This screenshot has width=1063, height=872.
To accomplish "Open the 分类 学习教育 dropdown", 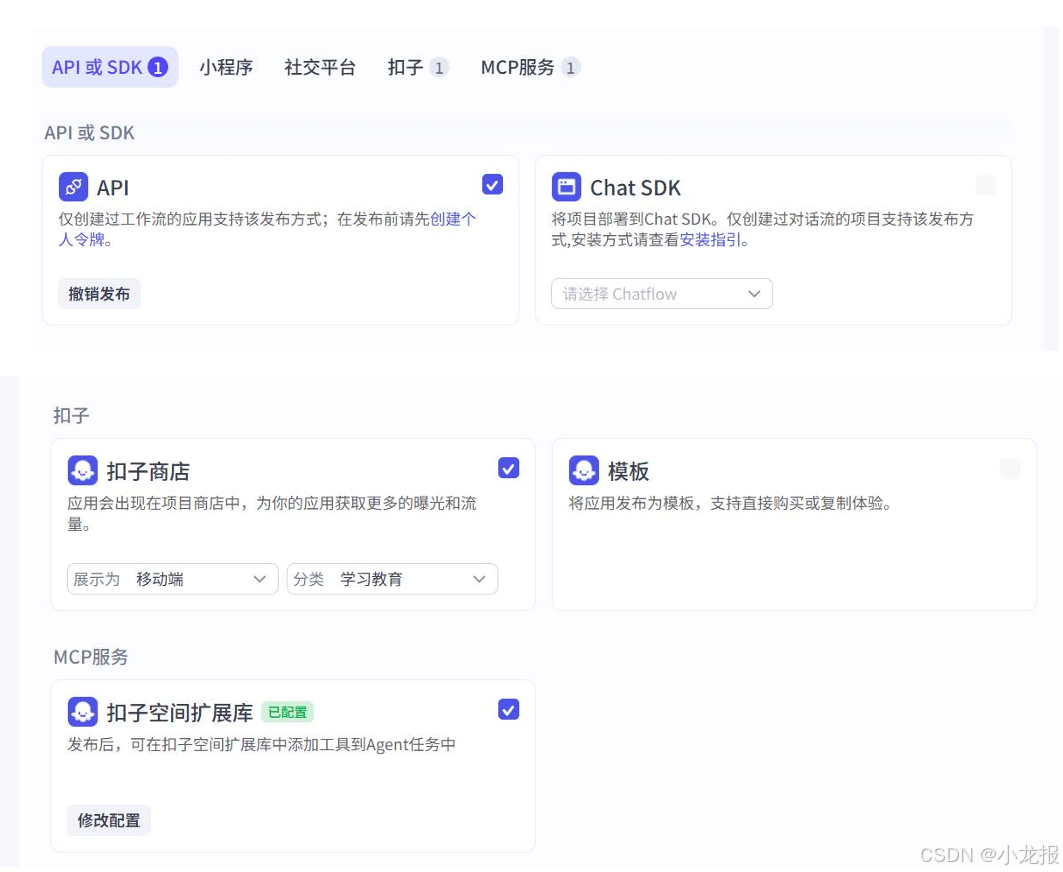I will click(x=391, y=578).
